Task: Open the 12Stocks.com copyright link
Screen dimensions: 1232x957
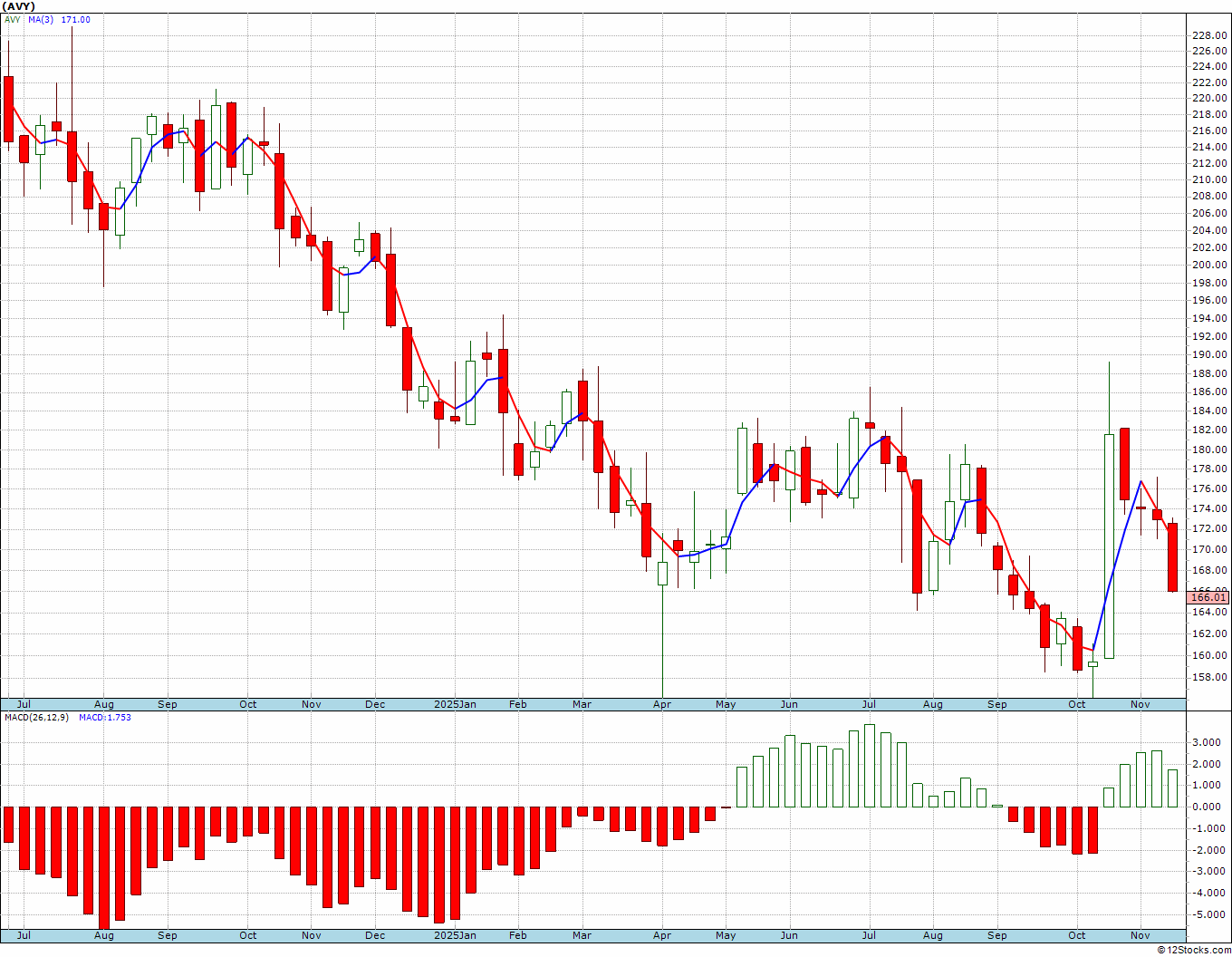Action: pos(1194,950)
